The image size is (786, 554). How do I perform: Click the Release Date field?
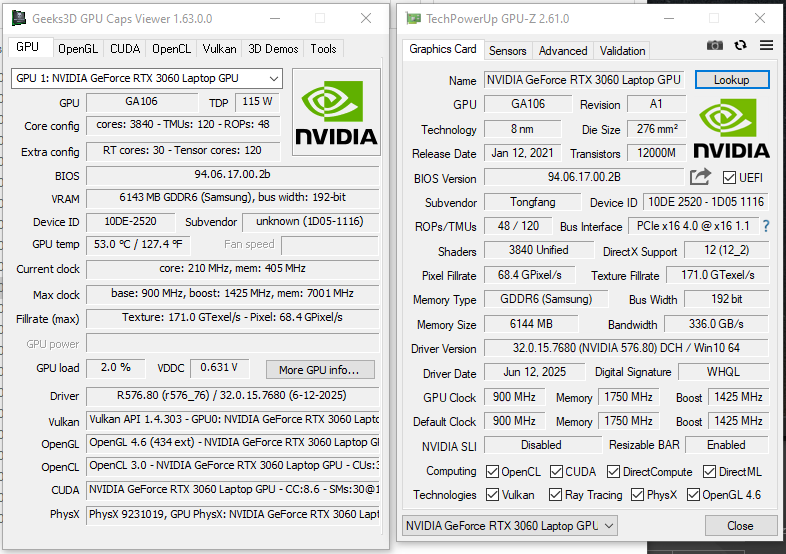tap(522, 153)
